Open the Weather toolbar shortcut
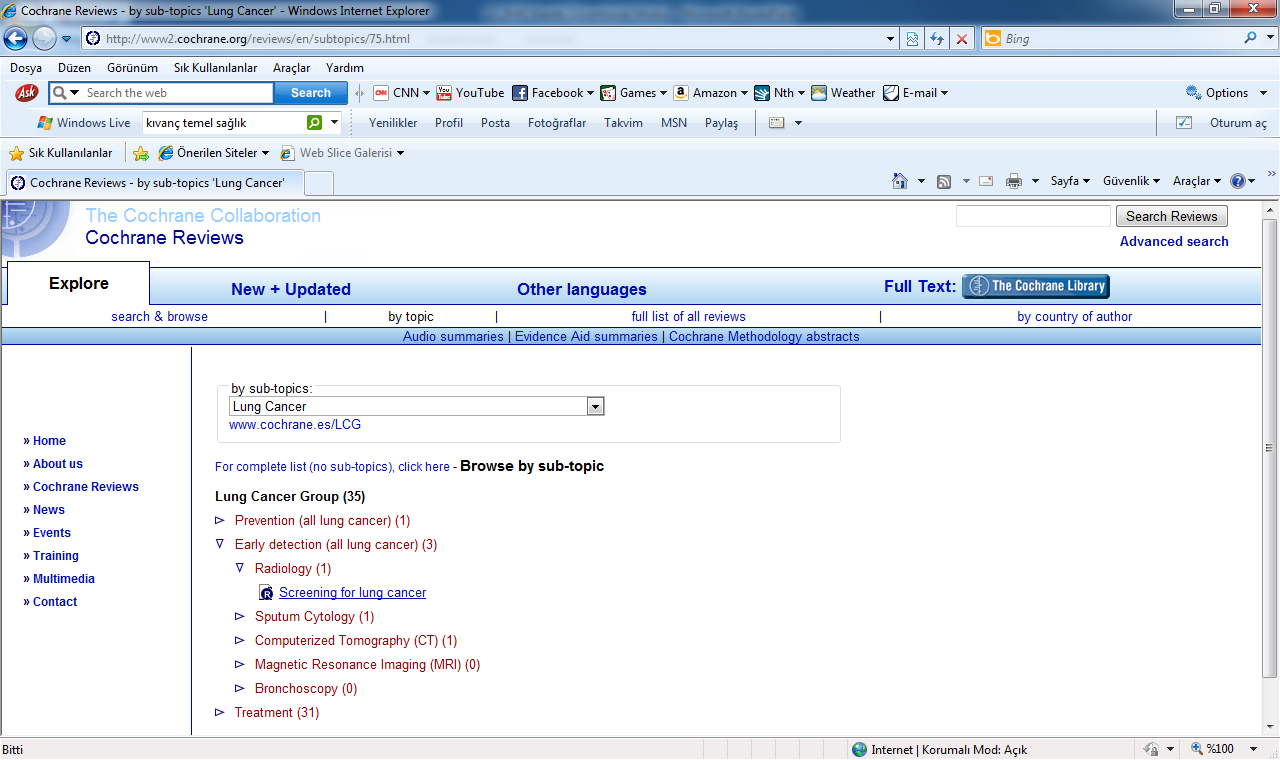Image resolution: width=1280 pixels, height=760 pixels. [843, 93]
